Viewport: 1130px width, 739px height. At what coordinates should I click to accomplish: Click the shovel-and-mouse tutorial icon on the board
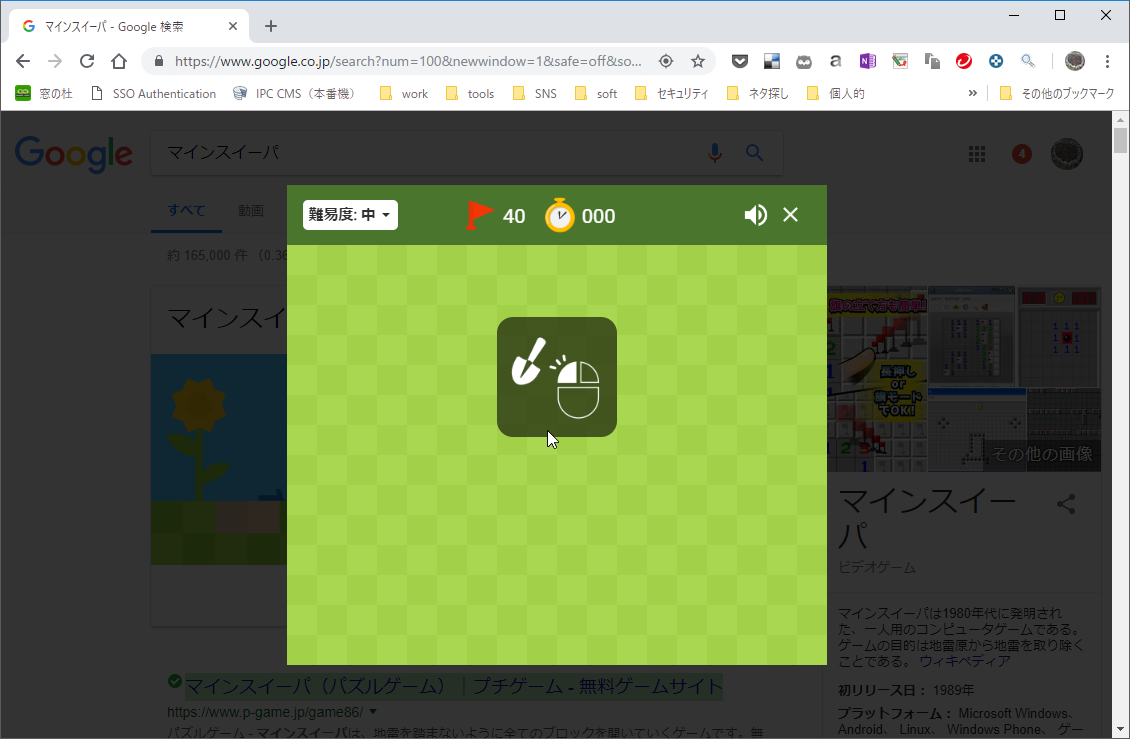[556, 377]
